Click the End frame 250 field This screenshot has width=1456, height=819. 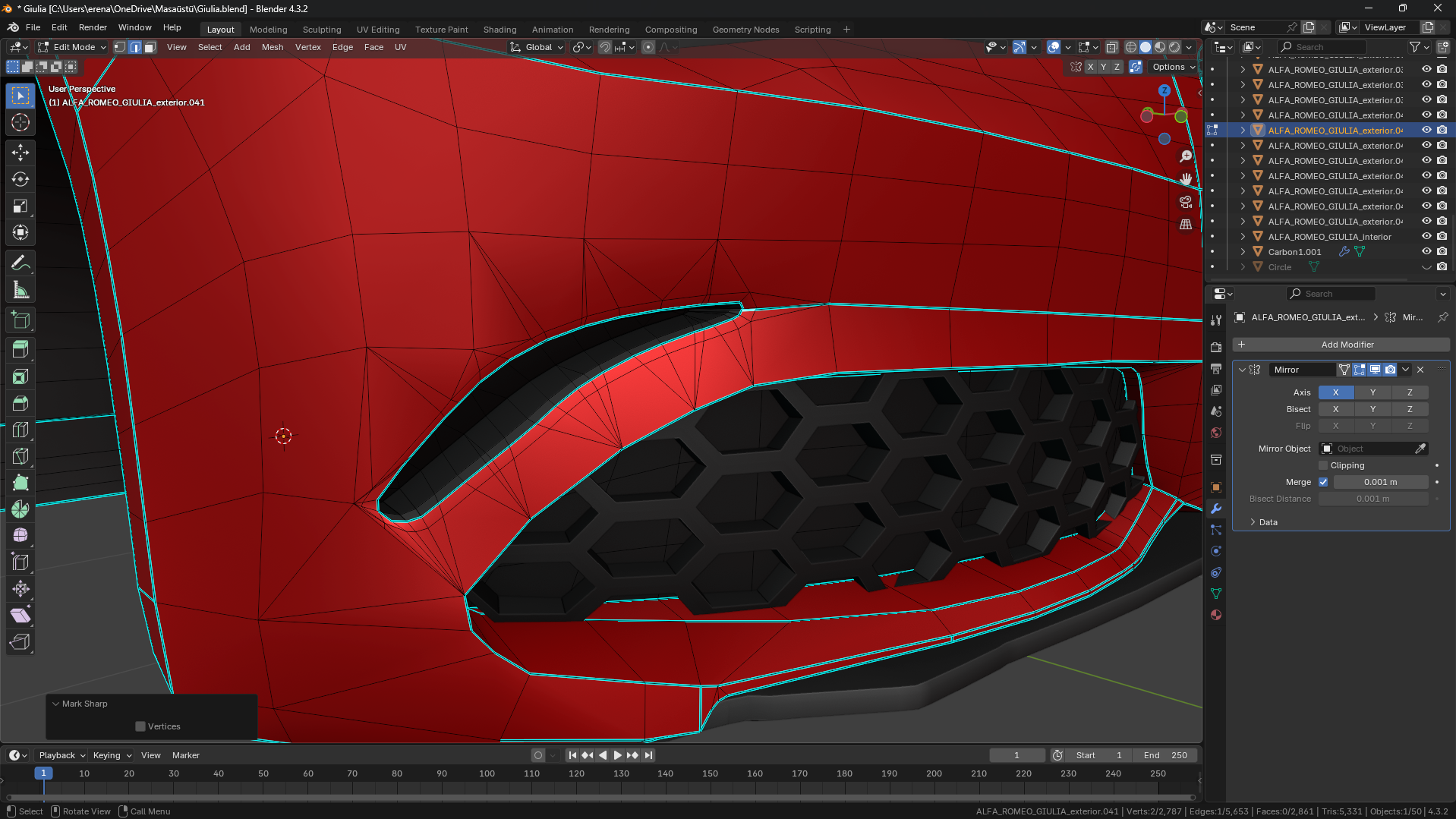click(x=1165, y=755)
